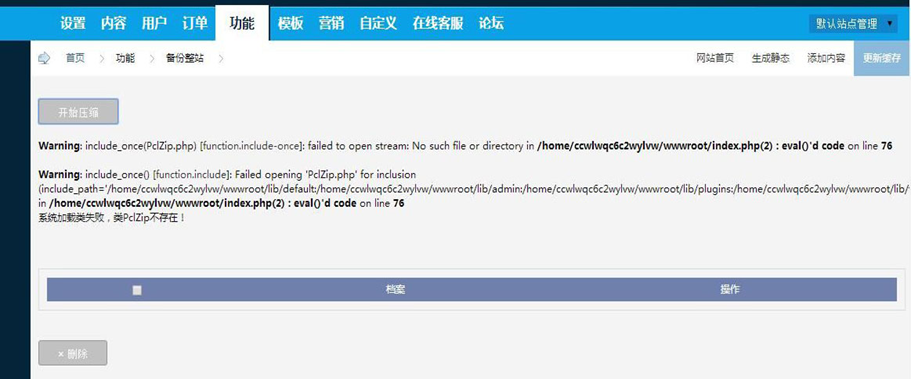
Task: Click the chevron after 备份整站 breadcrumb
Action: (x=221, y=58)
